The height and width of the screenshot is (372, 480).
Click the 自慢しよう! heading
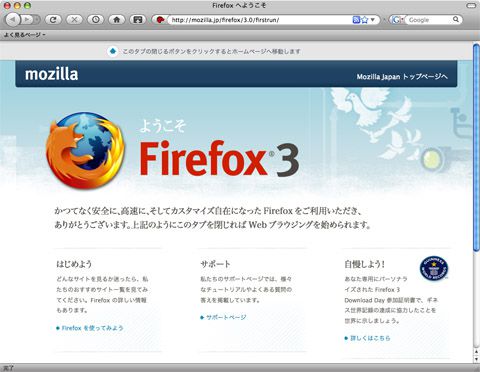tap(365, 264)
